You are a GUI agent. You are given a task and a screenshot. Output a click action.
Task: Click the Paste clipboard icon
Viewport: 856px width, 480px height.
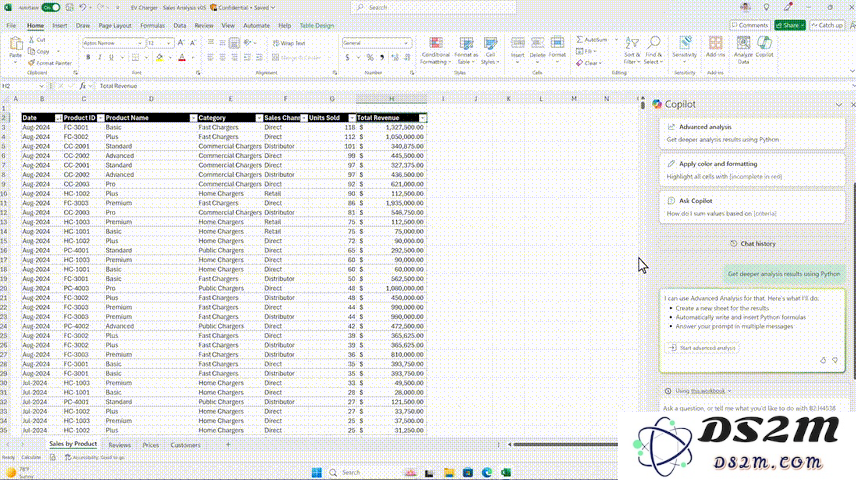click(x=16, y=44)
